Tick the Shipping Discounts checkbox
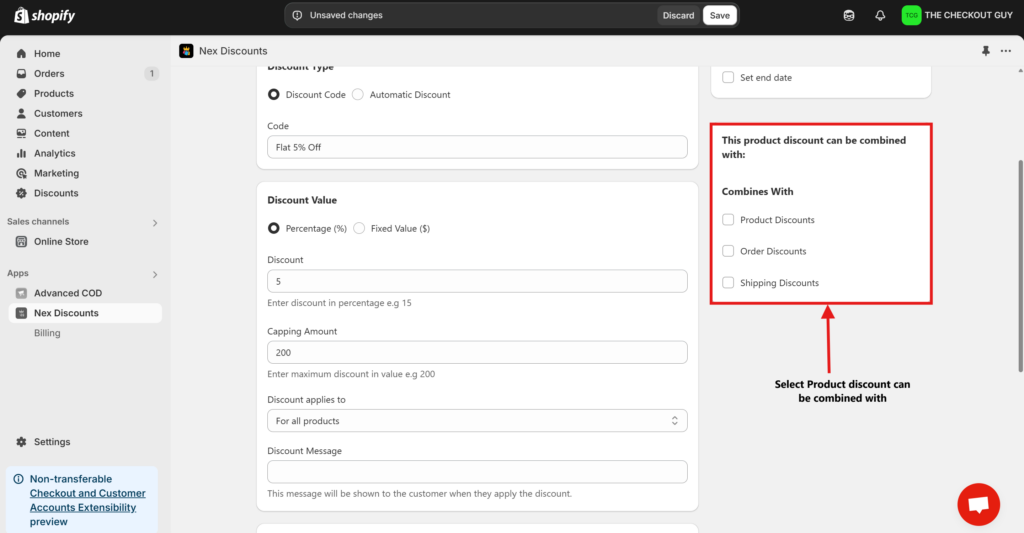Image resolution: width=1024 pixels, height=533 pixels. [729, 283]
